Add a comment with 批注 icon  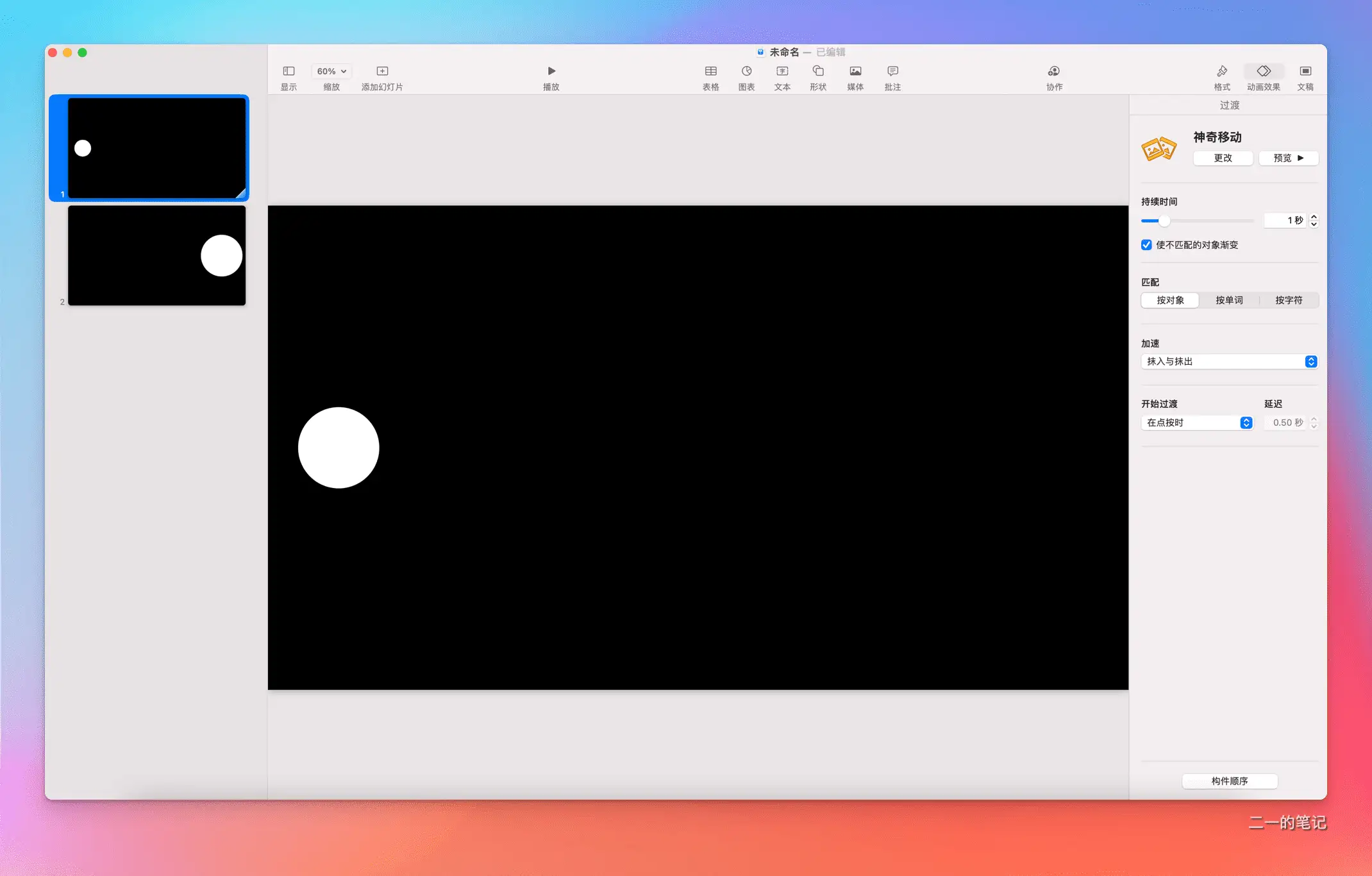click(892, 71)
